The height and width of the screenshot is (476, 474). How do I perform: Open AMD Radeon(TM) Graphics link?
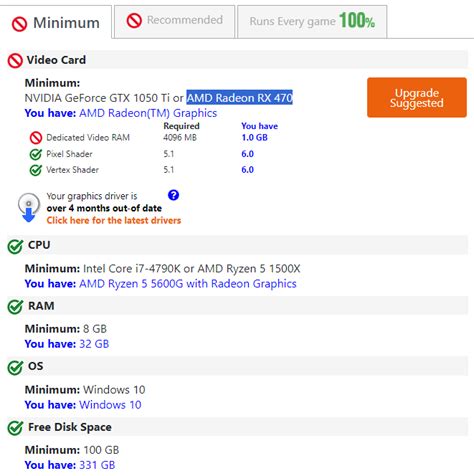coord(148,113)
